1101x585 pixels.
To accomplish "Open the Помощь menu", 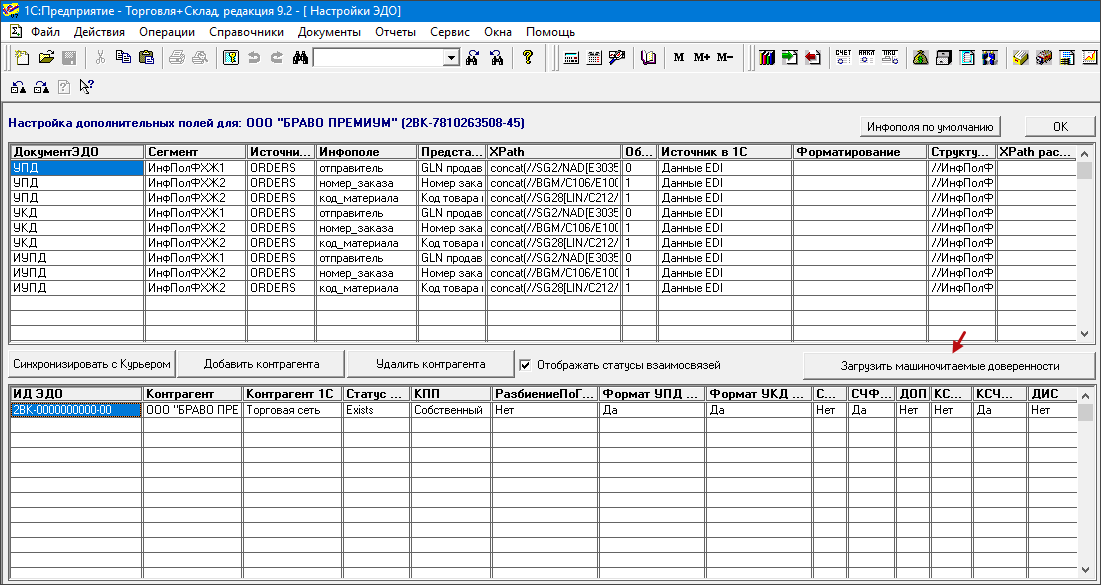I will (x=550, y=32).
